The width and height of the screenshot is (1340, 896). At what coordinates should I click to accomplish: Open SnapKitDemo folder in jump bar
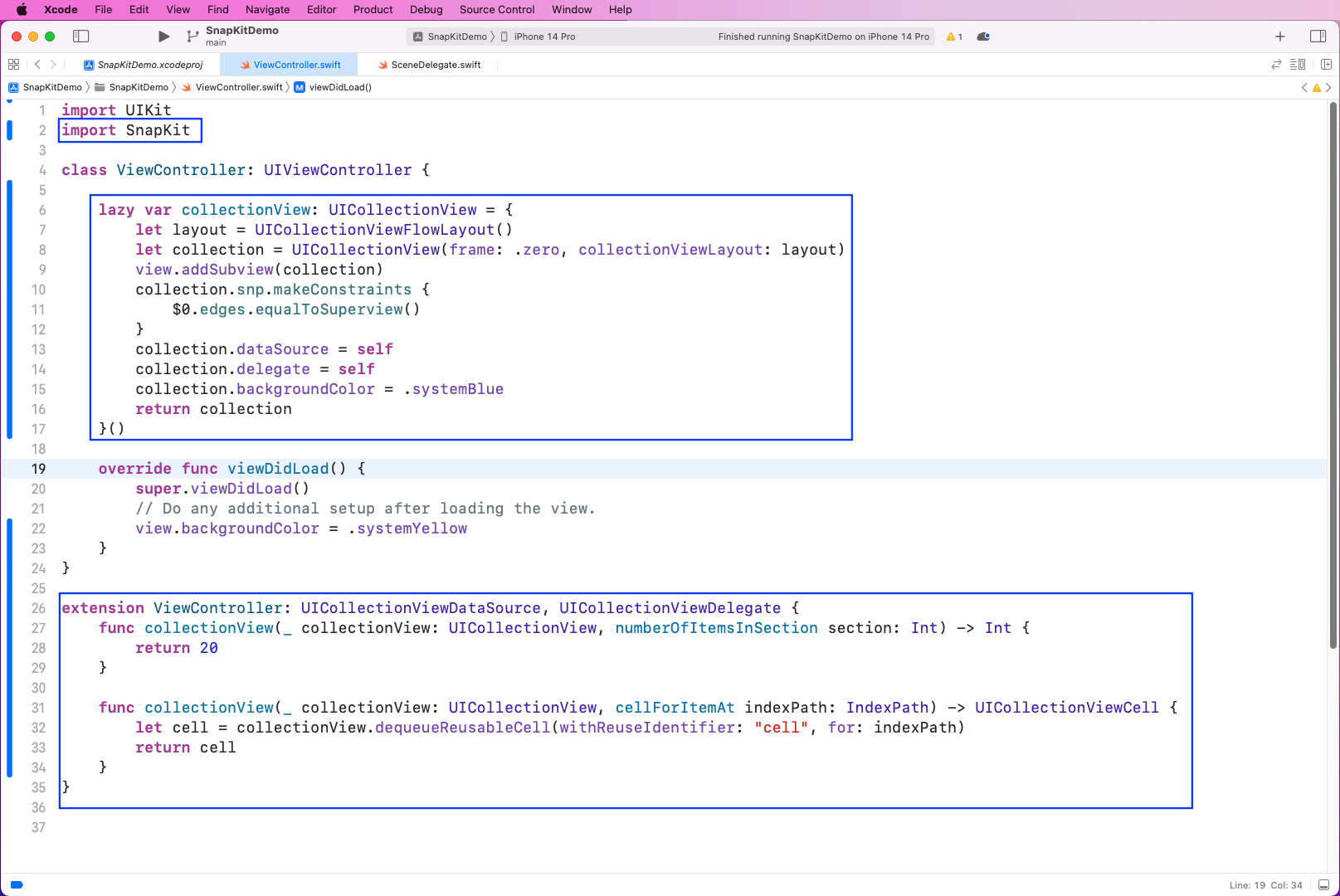[132, 87]
